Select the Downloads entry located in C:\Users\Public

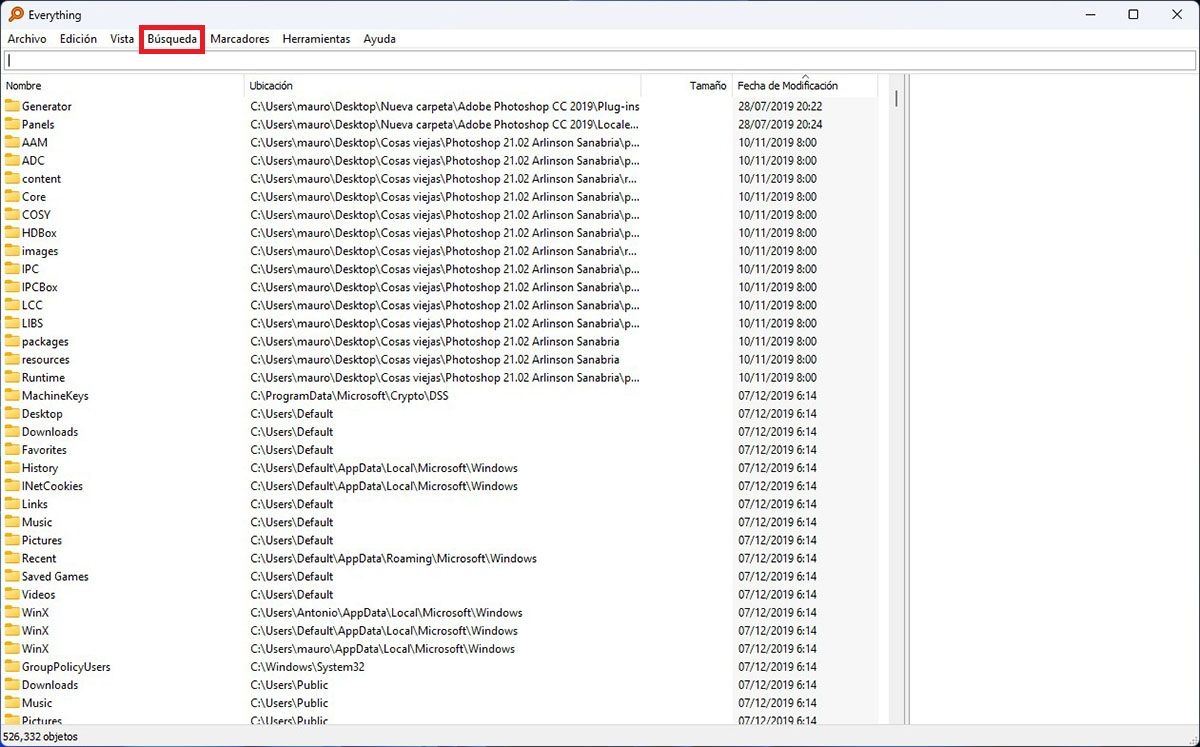point(50,684)
